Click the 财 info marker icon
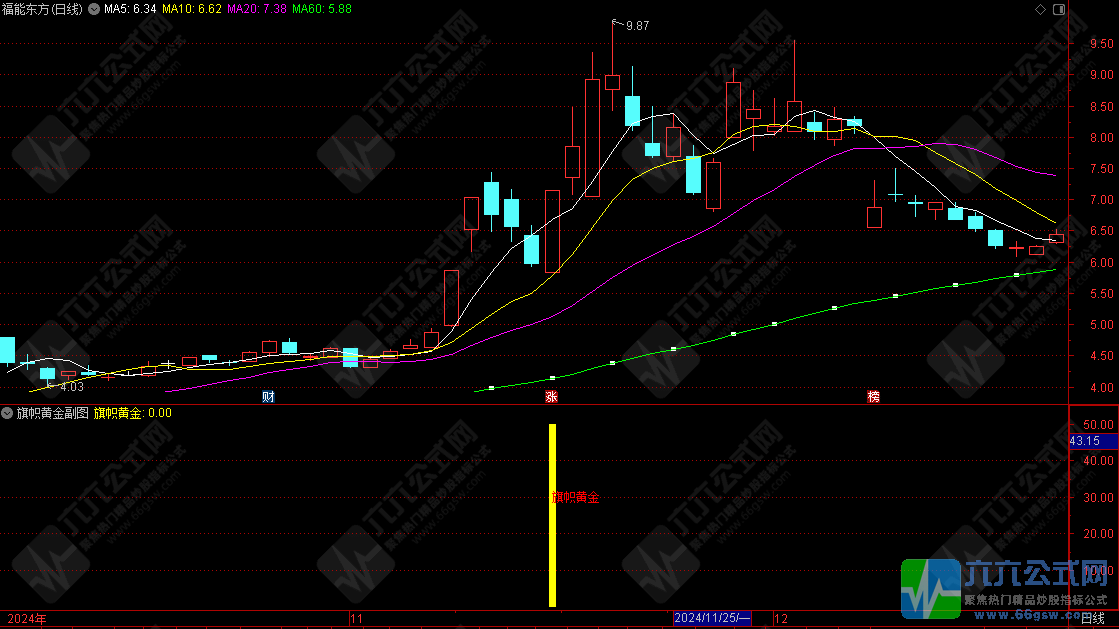1119x629 pixels. pyautogui.click(x=268, y=397)
